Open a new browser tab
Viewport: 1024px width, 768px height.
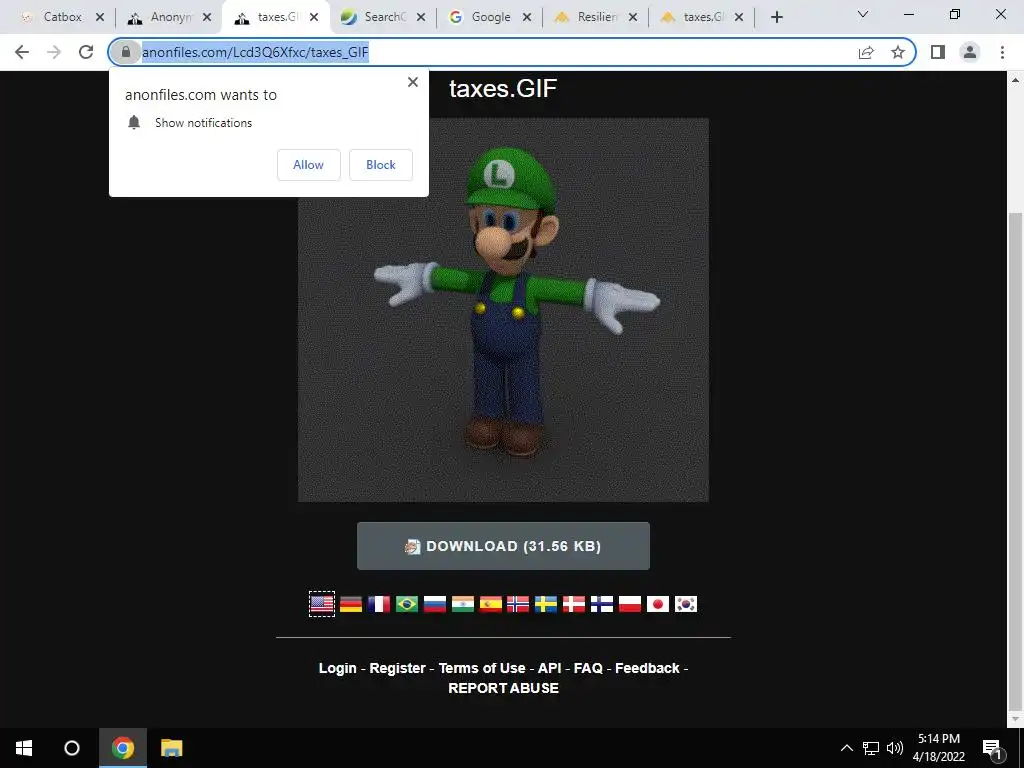(776, 17)
